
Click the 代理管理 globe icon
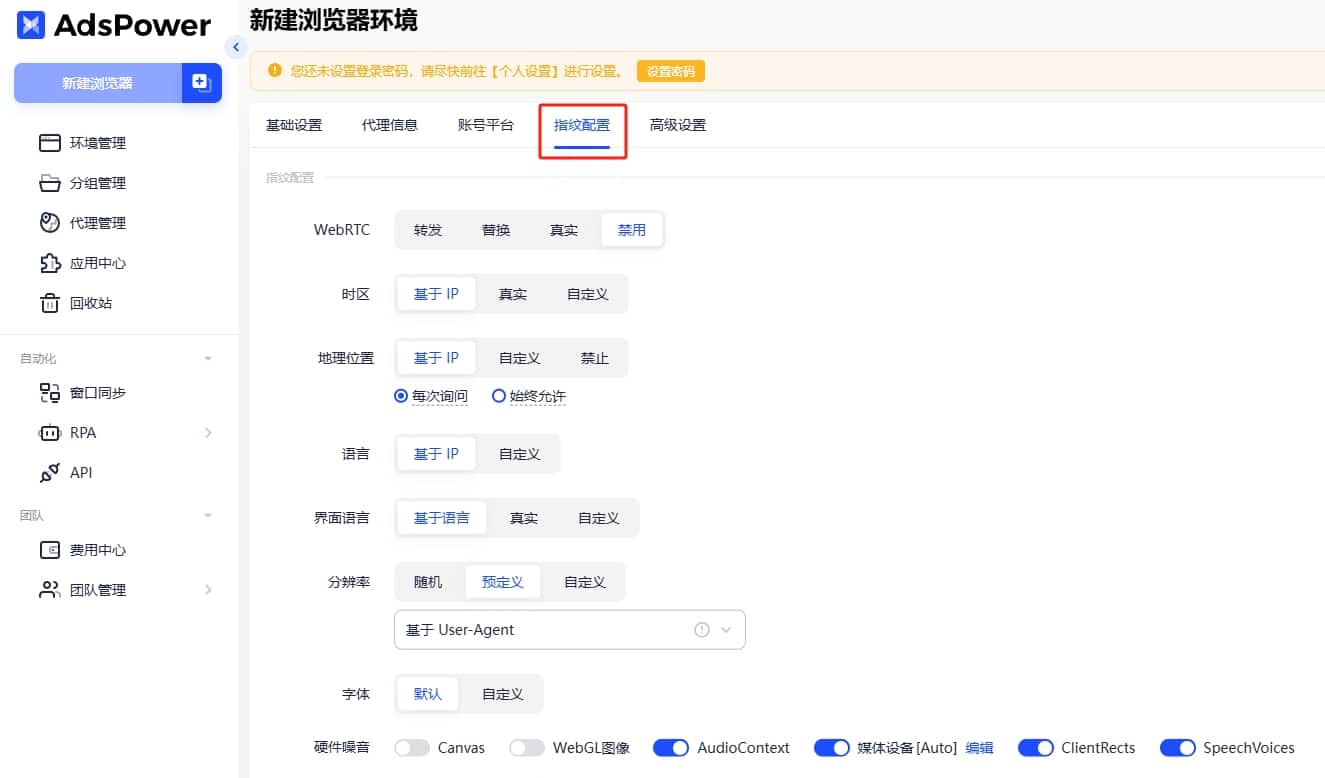click(49, 223)
